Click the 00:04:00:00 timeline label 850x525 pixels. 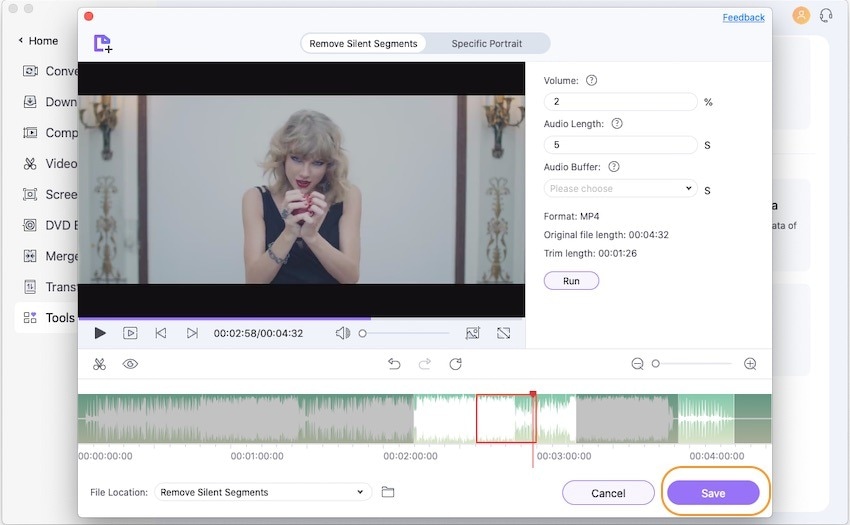pos(717,456)
